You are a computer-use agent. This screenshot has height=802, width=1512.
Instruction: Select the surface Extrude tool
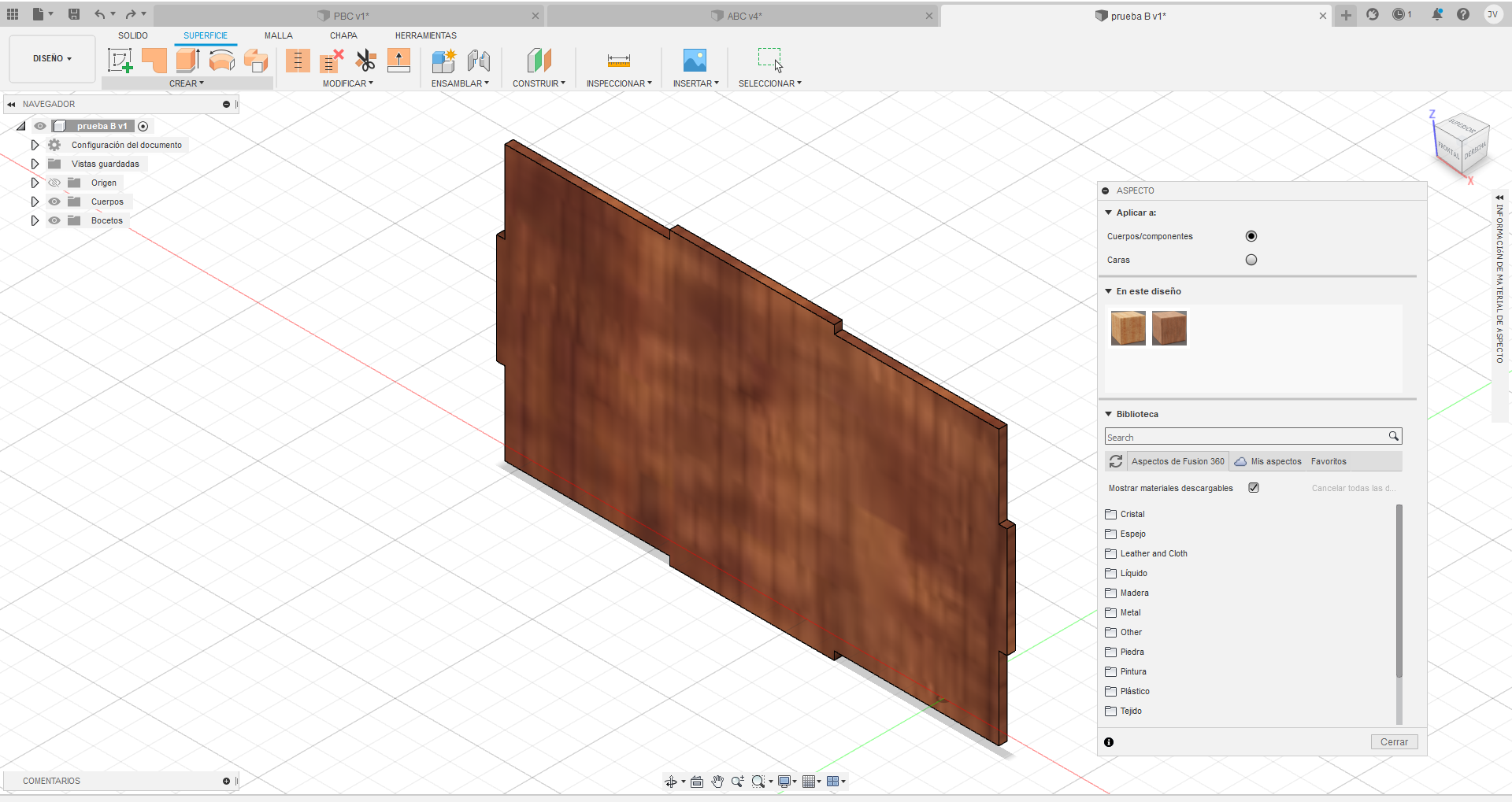pyautogui.click(x=187, y=61)
